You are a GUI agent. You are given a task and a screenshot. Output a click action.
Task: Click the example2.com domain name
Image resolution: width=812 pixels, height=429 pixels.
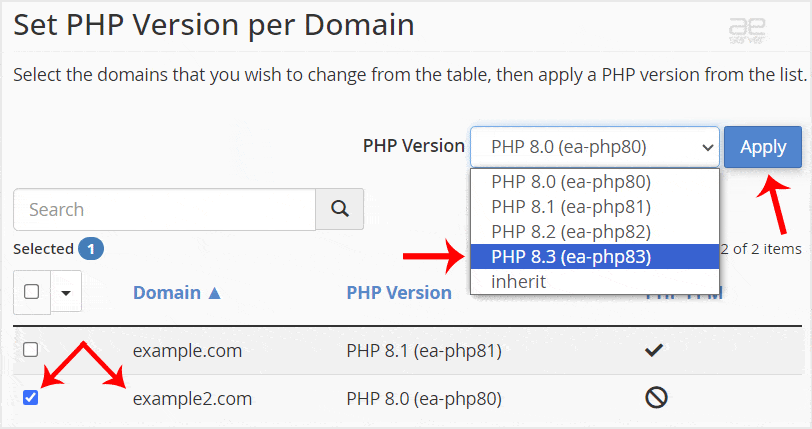(192, 399)
